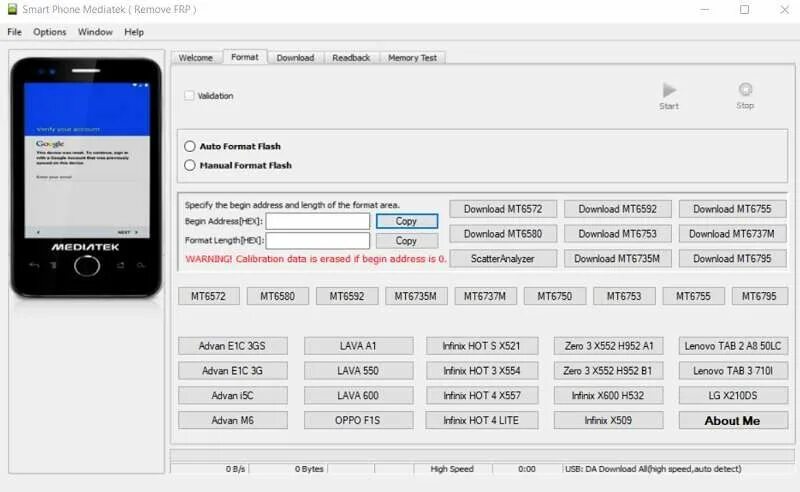Select Infinix X600 H532 device

click(x=609, y=396)
